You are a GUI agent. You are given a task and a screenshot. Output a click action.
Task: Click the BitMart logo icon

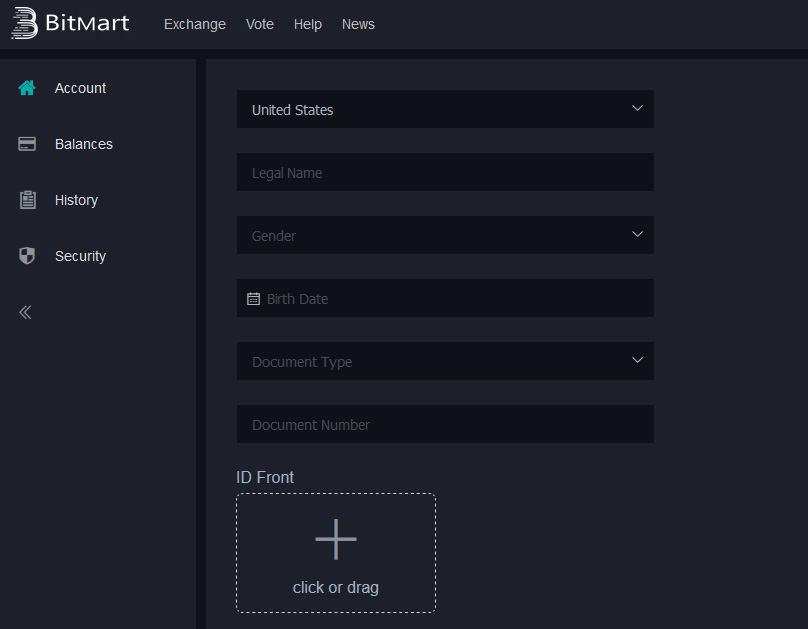(x=24, y=23)
